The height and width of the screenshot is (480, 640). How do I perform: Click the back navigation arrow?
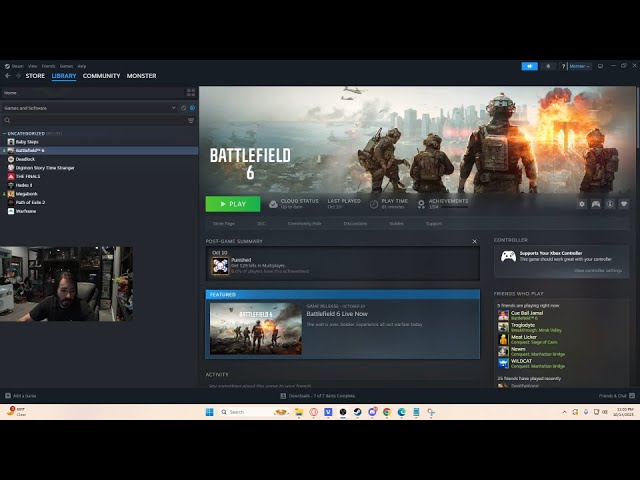tap(7, 76)
